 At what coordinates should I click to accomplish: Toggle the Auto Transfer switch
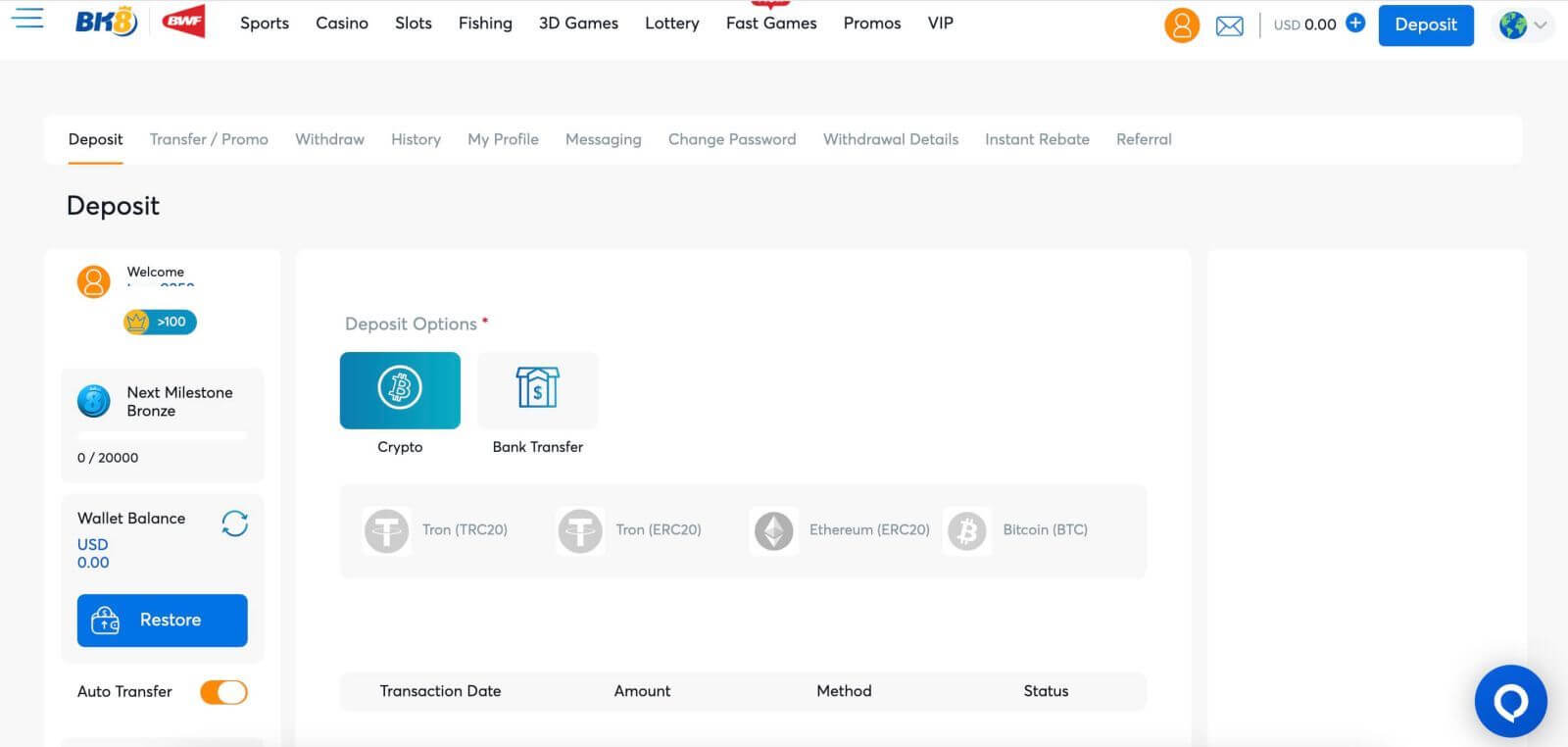[x=223, y=692]
